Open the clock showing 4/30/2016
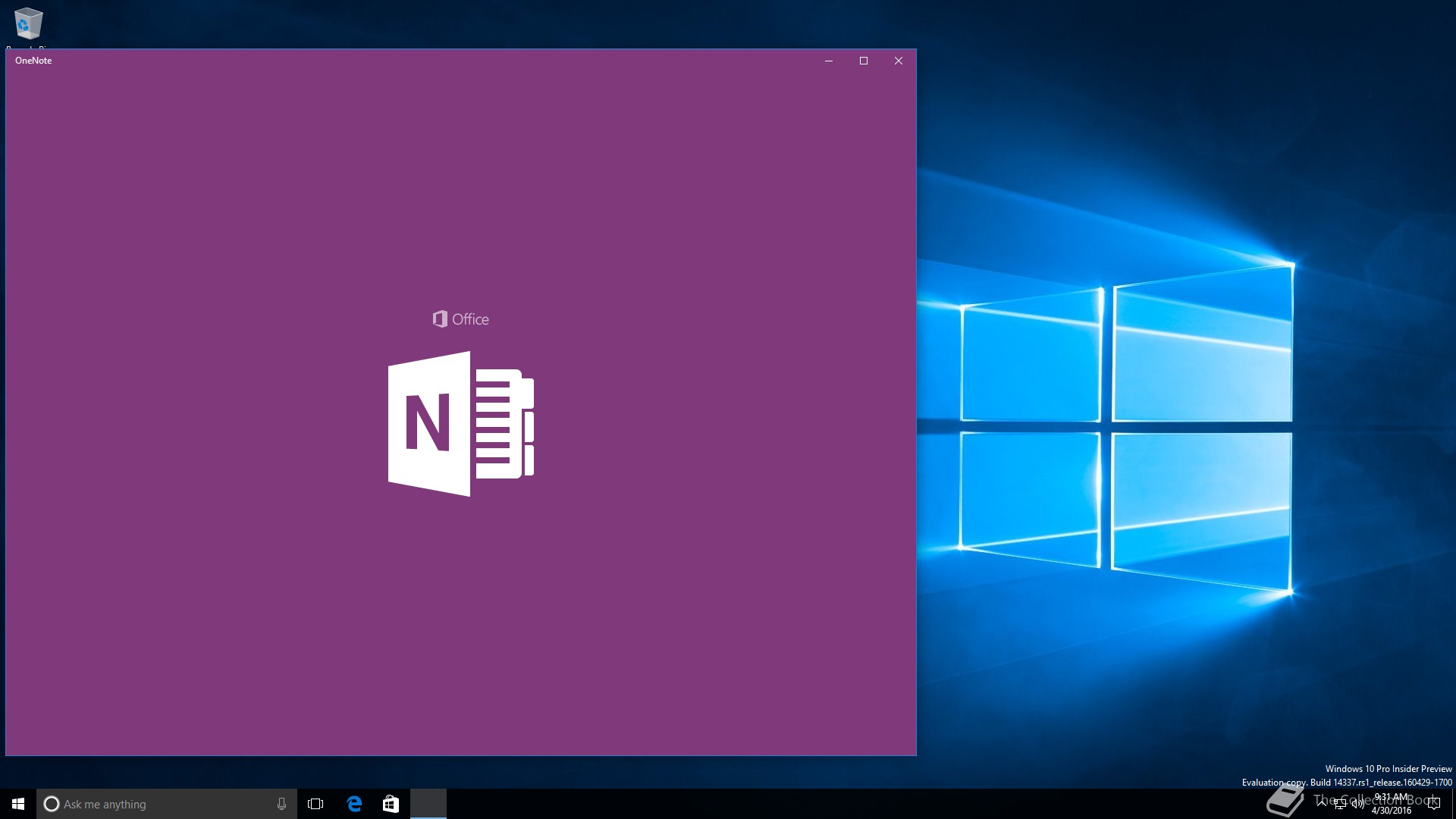 (1392, 804)
